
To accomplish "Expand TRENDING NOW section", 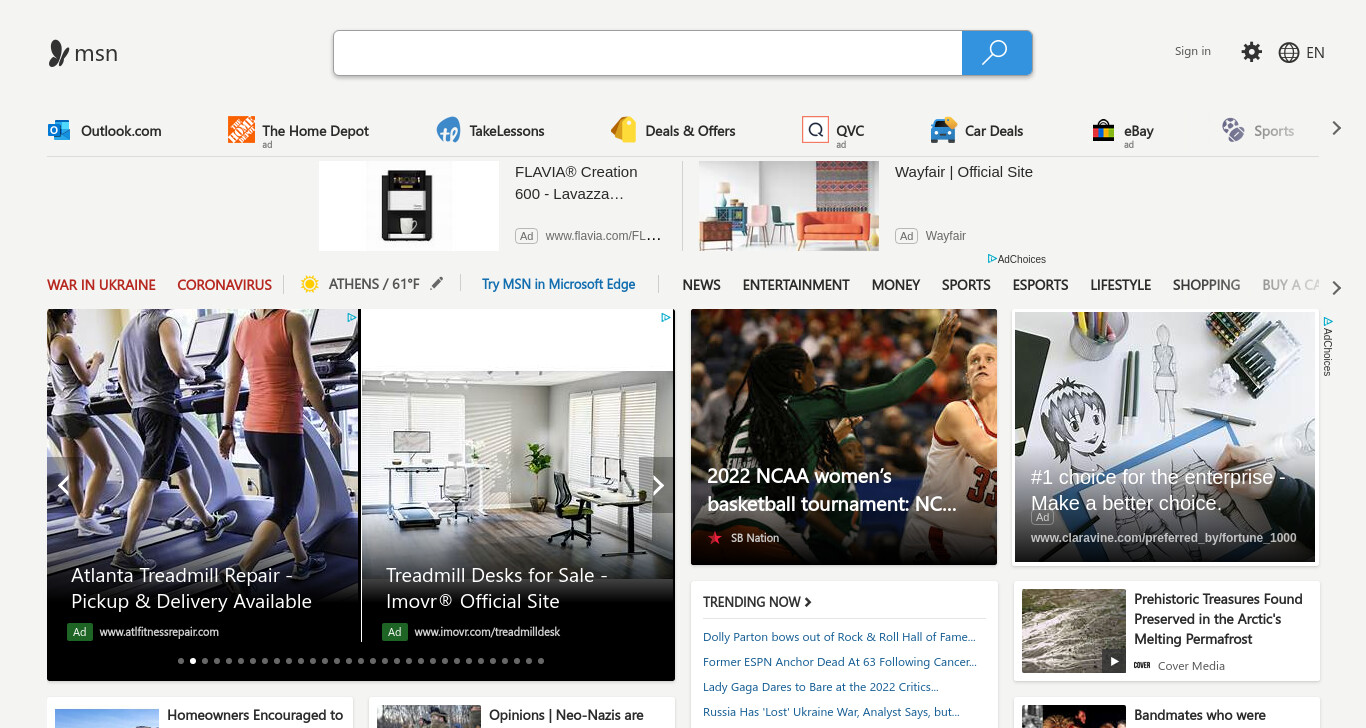I will point(757,602).
